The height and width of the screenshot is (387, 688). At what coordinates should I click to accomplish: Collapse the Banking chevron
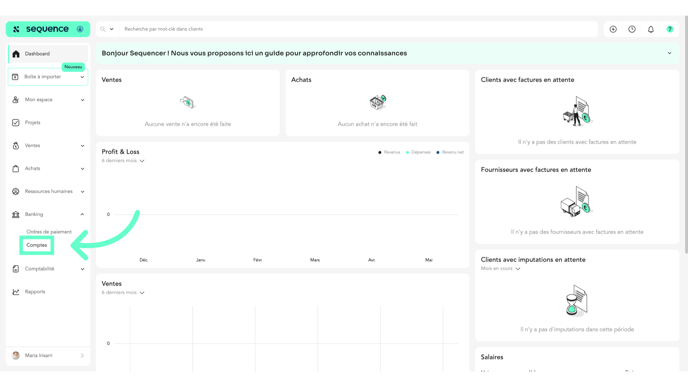click(82, 215)
